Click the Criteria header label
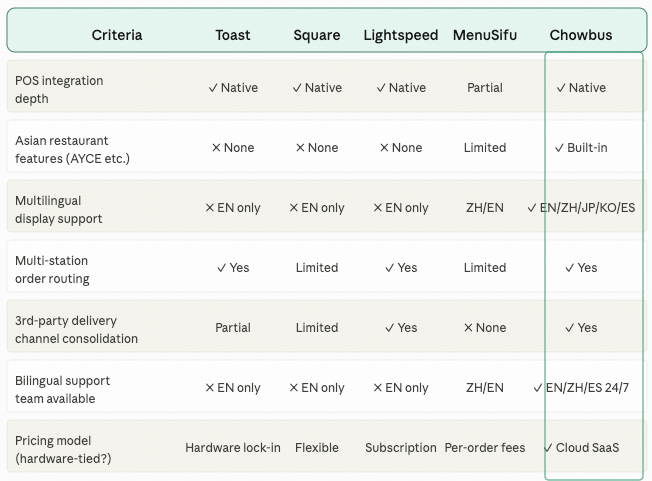This screenshot has height=481, width=652. (117, 35)
